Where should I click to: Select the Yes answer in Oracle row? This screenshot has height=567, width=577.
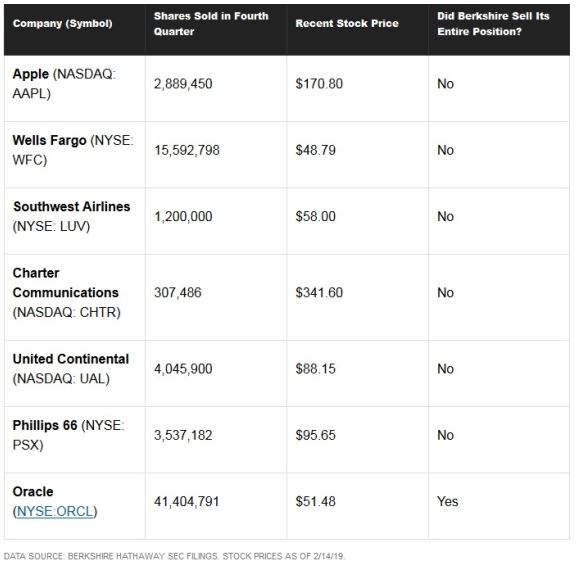(x=447, y=502)
